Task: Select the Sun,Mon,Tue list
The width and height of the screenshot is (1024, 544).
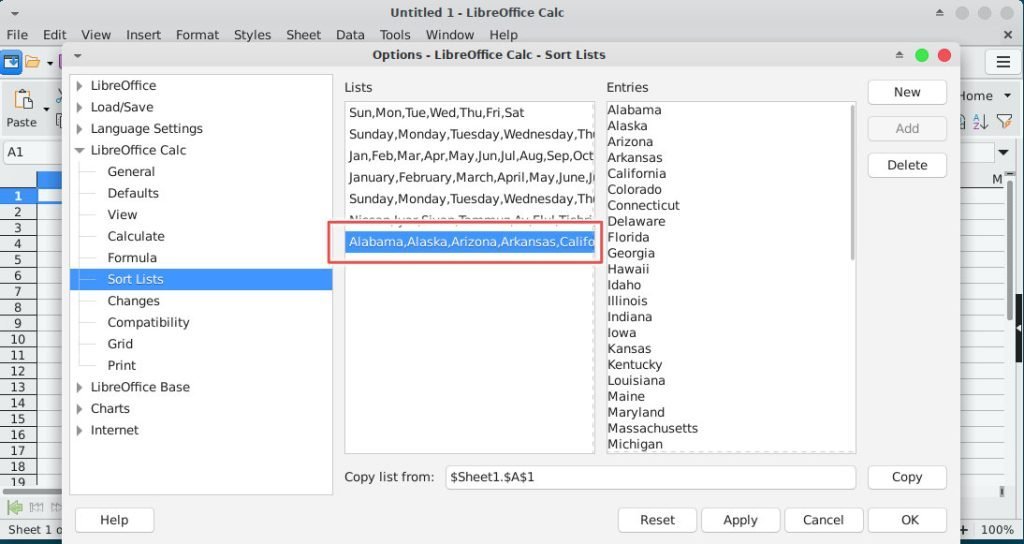Action: coord(469,112)
